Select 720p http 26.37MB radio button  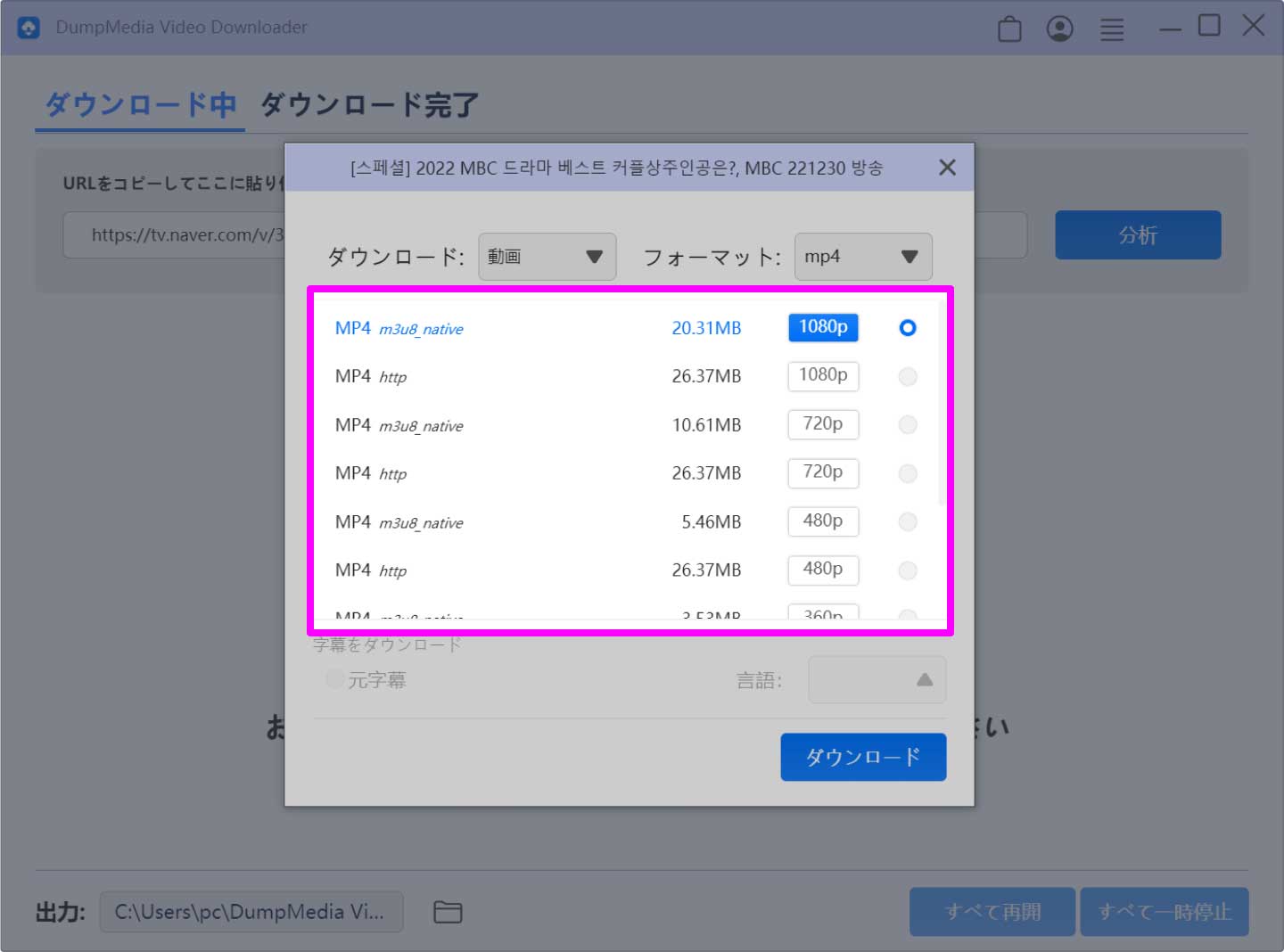click(908, 473)
